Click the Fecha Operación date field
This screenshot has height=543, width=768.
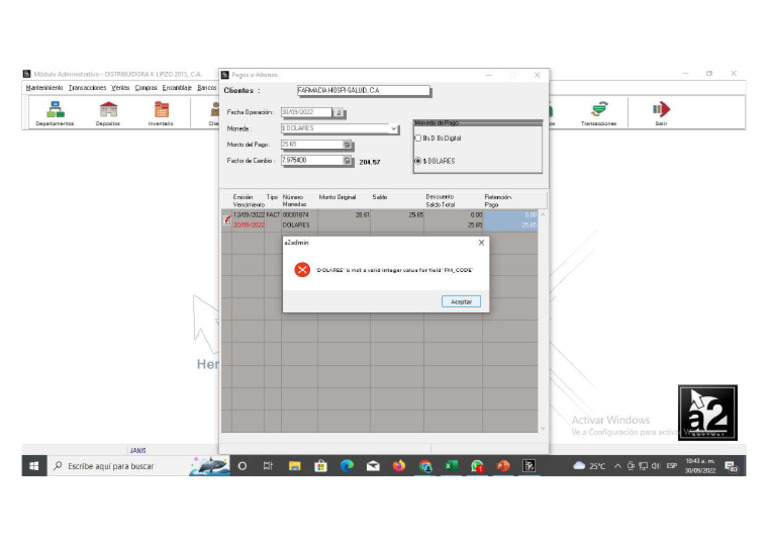pos(306,112)
